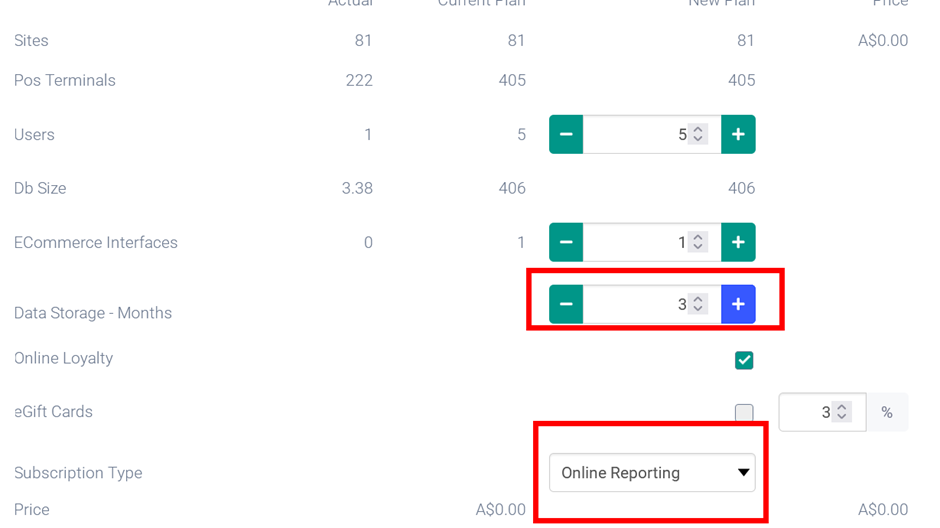940x528 pixels.
Task: Open the Subscription Type dropdown
Action: click(x=652, y=473)
